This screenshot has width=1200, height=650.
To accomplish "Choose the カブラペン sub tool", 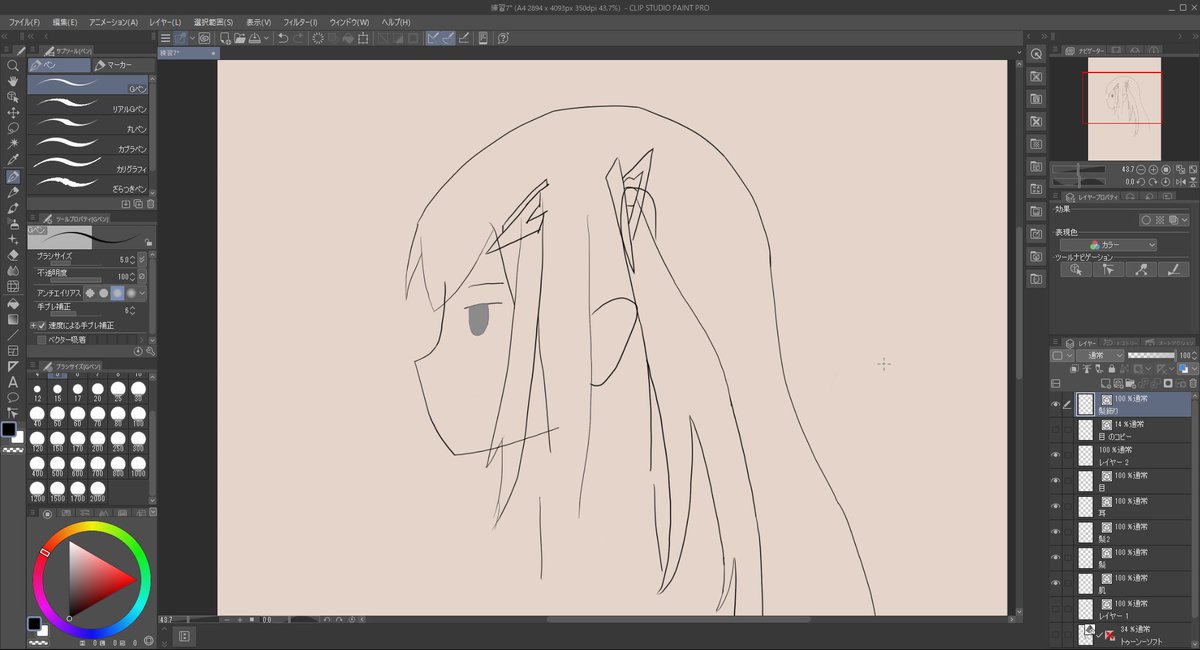I will tap(88, 146).
